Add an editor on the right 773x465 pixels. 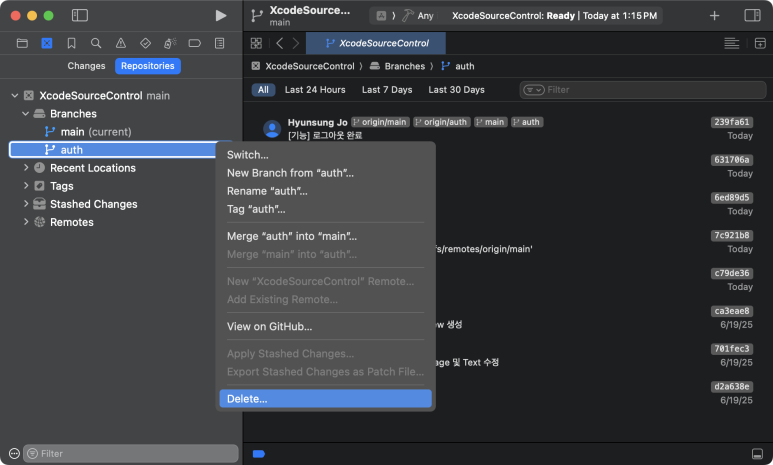point(760,43)
